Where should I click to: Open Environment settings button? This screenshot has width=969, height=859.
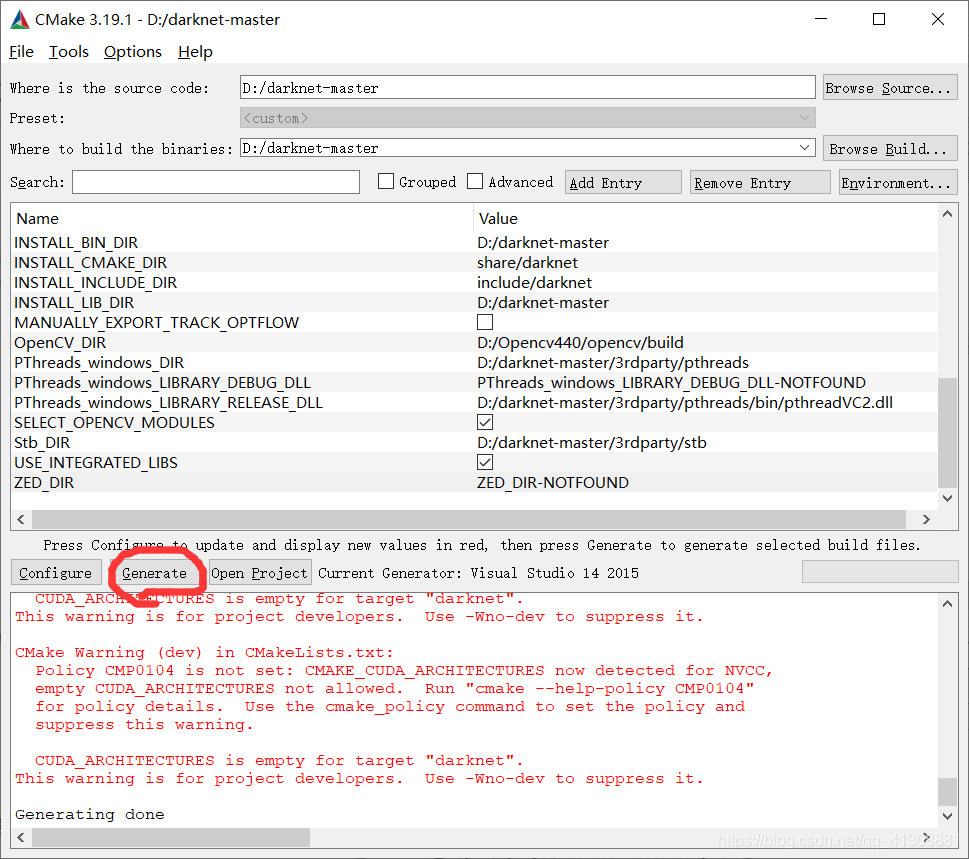[x=898, y=182]
